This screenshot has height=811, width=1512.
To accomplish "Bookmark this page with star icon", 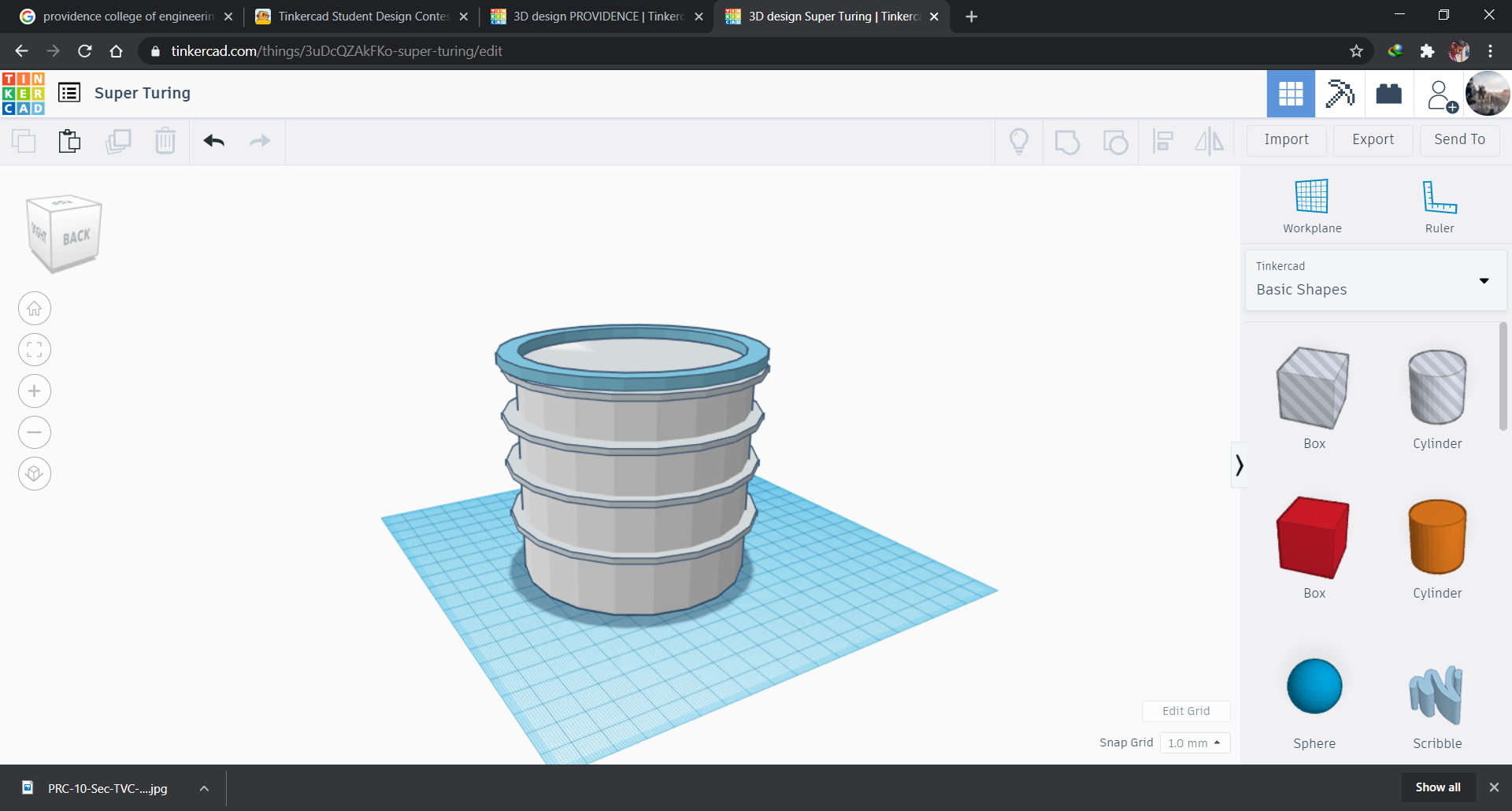I will coord(1356,51).
